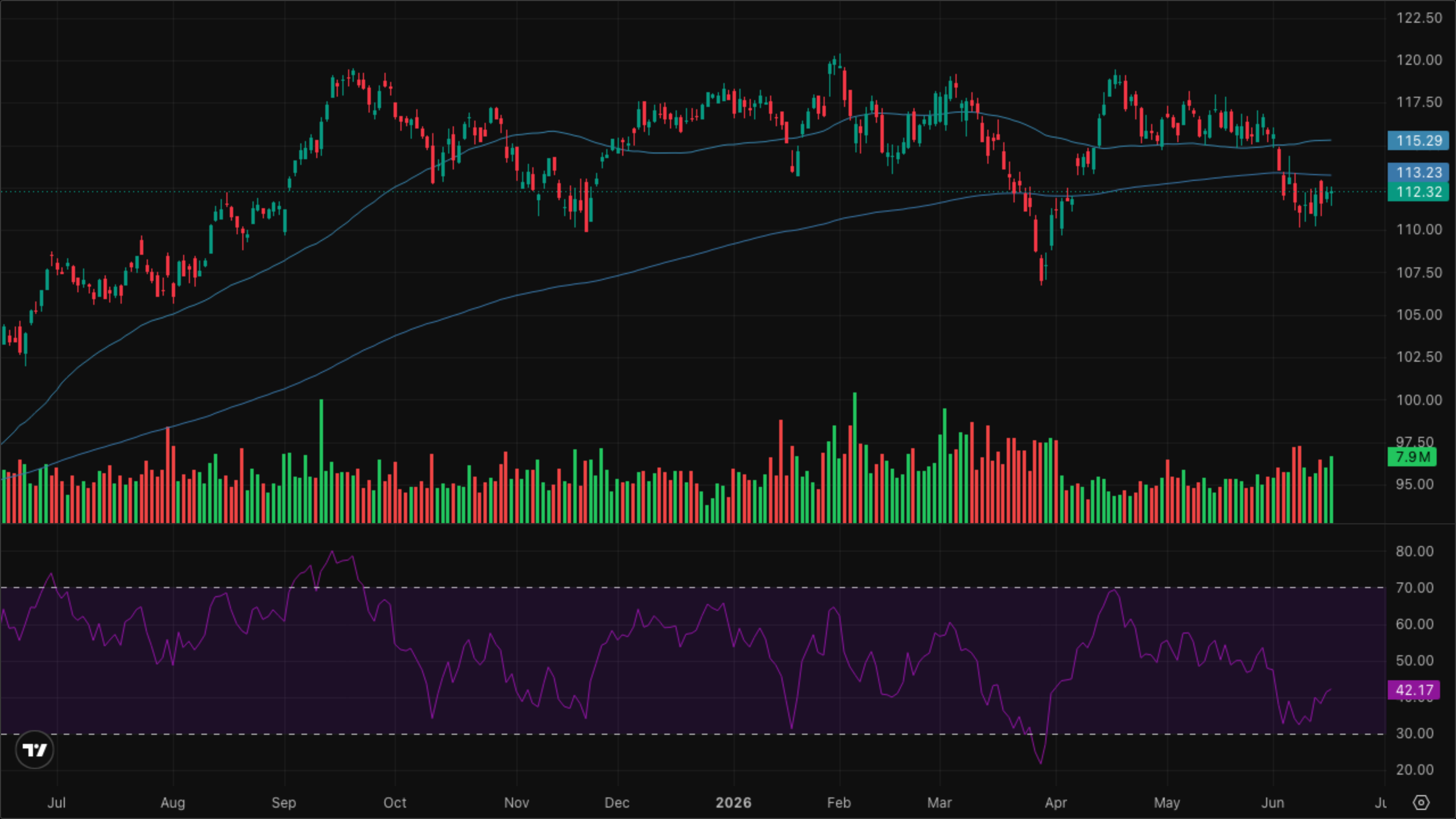Click the 7.9M volume label
This screenshot has width=1456, height=819.
tap(1412, 457)
